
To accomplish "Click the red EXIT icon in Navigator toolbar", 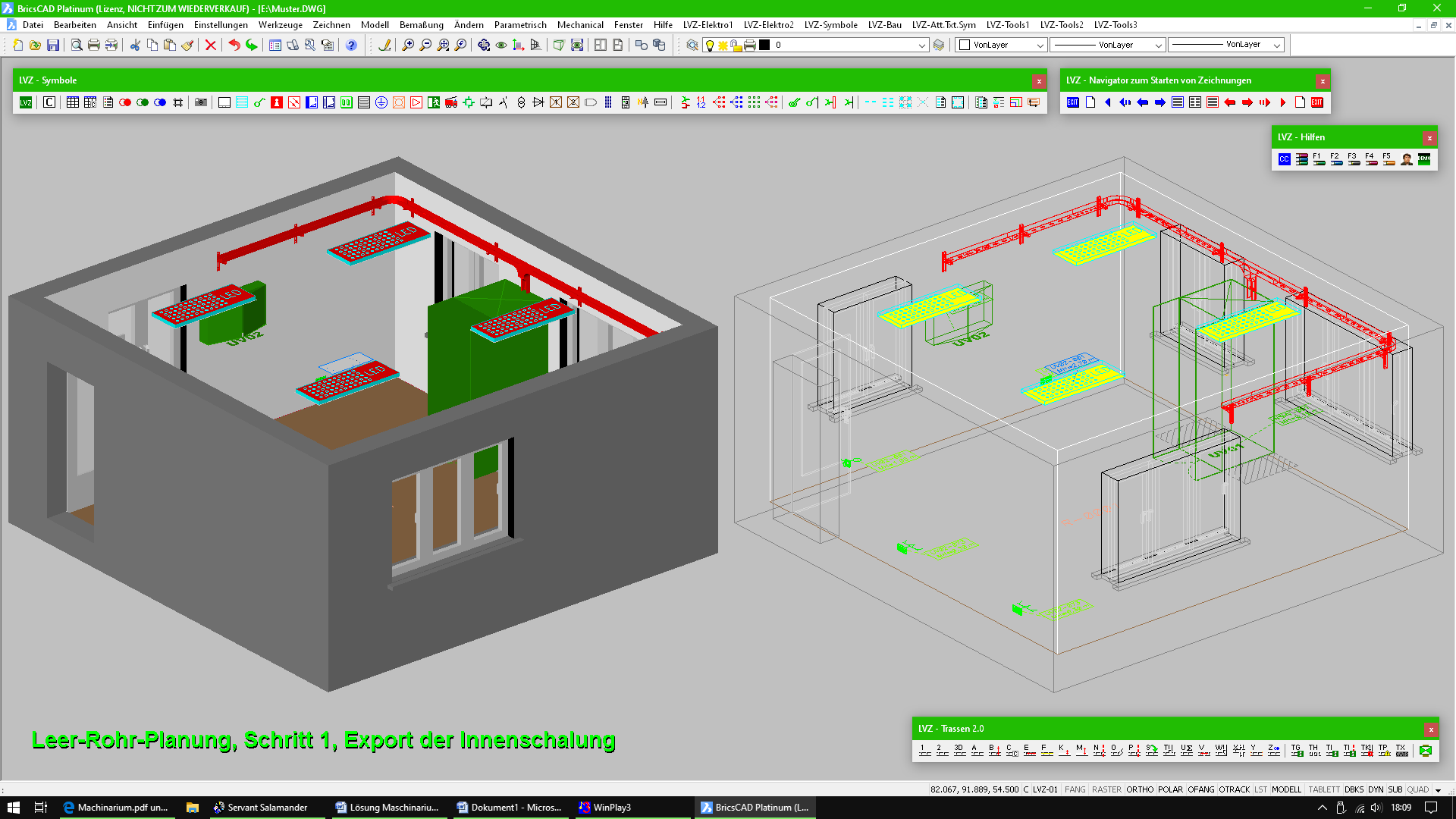I will (x=1317, y=102).
